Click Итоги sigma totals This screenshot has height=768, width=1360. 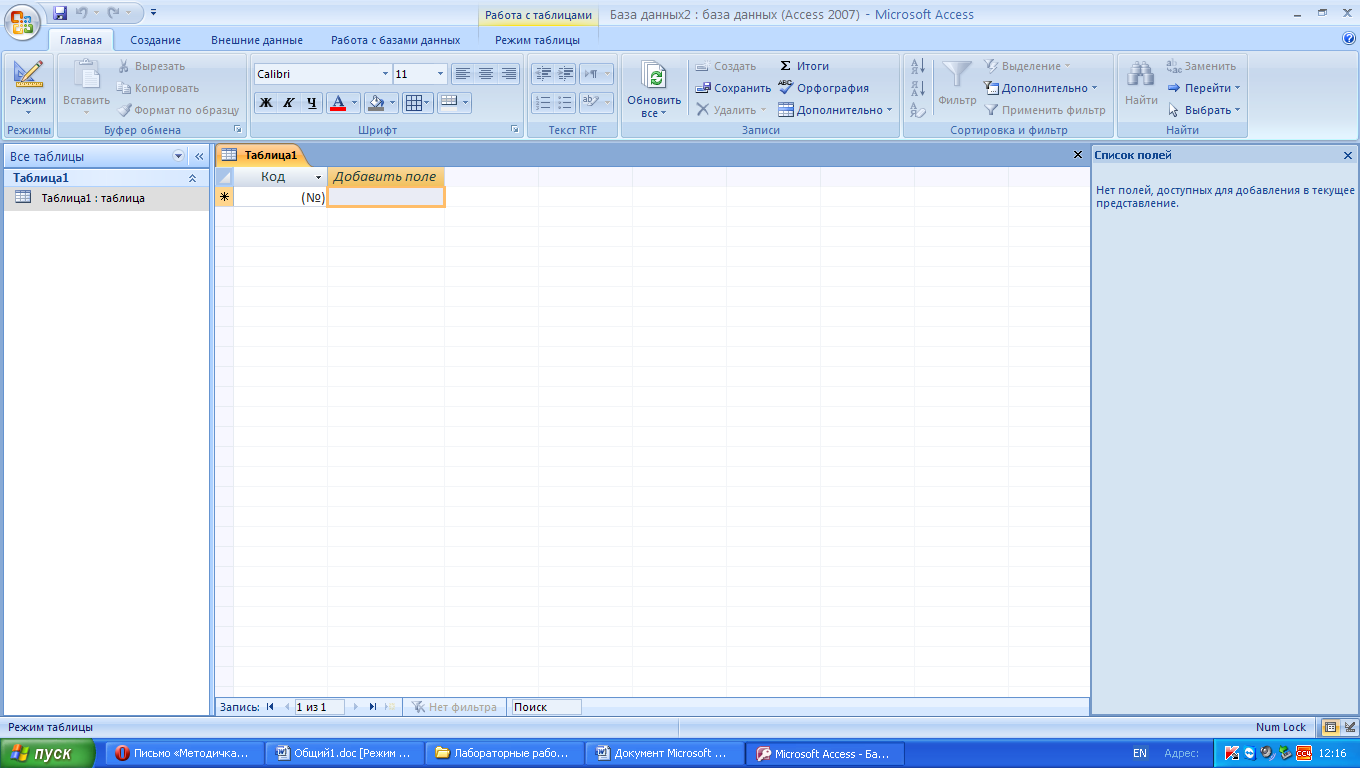[x=804, y=66]
